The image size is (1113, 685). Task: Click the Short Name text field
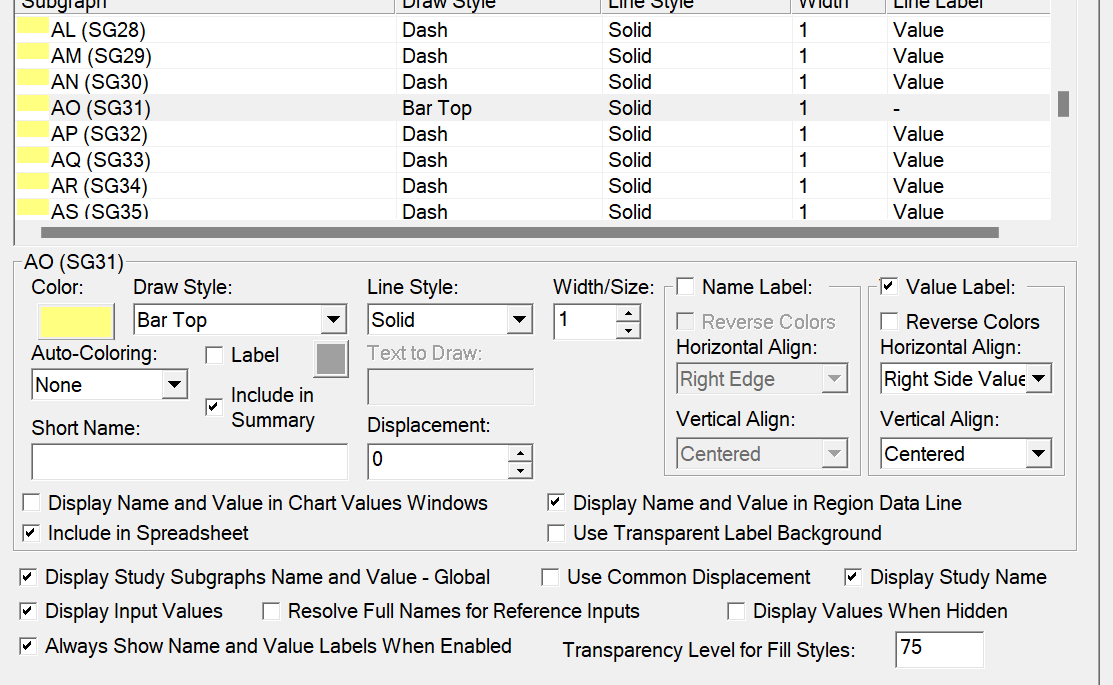click(x=189, y=461)
